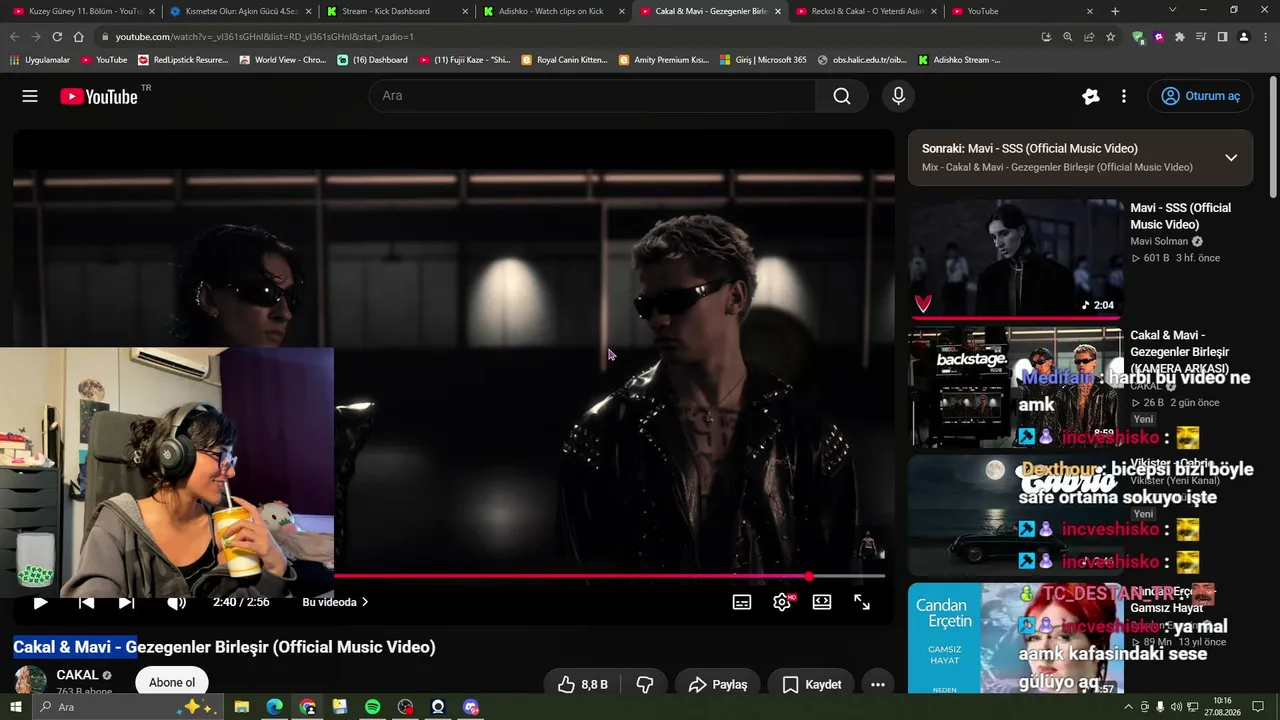Bookmark this page with the star icon

1110,37
